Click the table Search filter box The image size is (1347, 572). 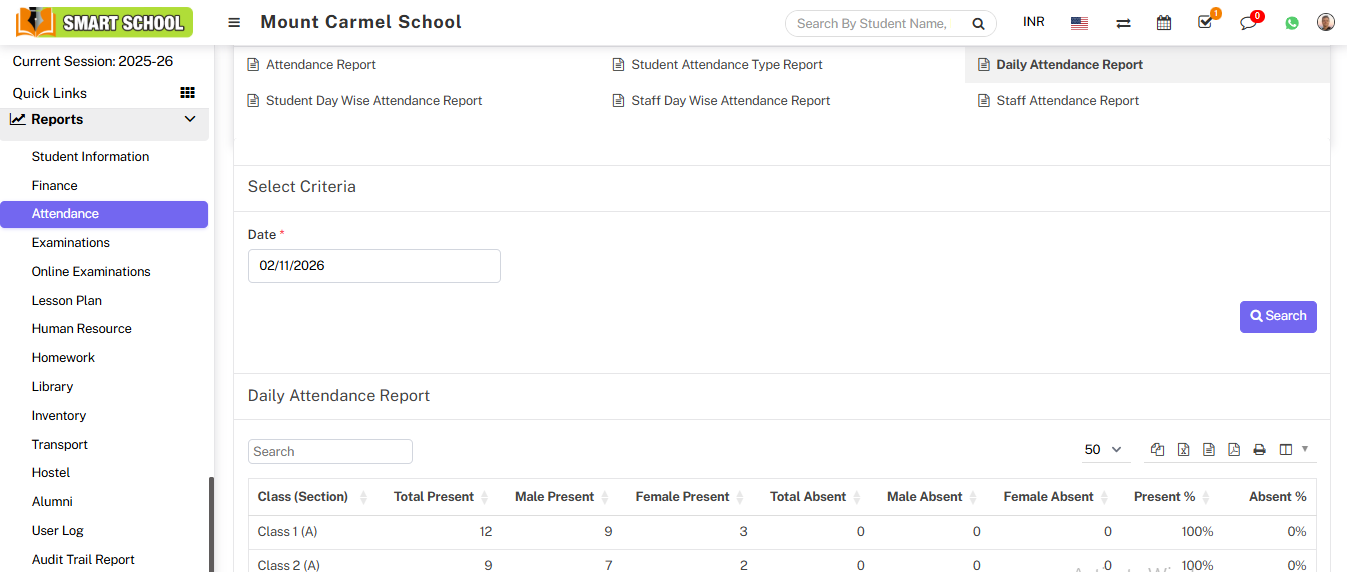click(x=330, y=451)
